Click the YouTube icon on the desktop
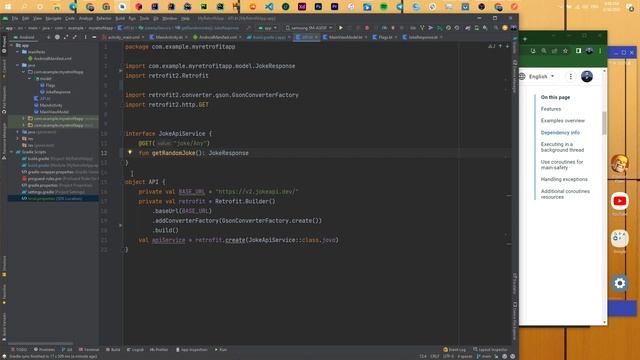 click(620, 201)
